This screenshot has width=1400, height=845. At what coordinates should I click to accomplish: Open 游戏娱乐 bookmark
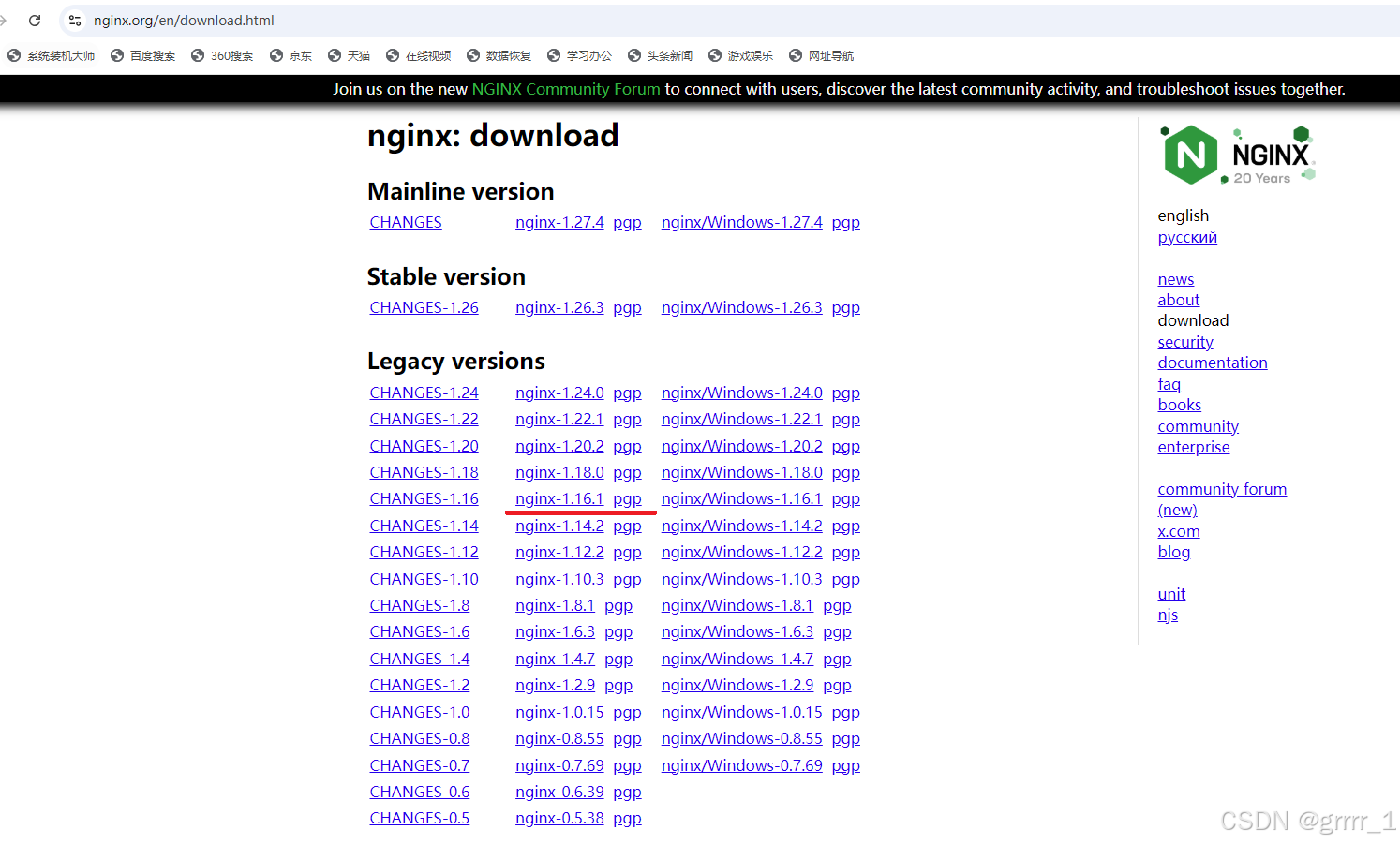[741, 55]
